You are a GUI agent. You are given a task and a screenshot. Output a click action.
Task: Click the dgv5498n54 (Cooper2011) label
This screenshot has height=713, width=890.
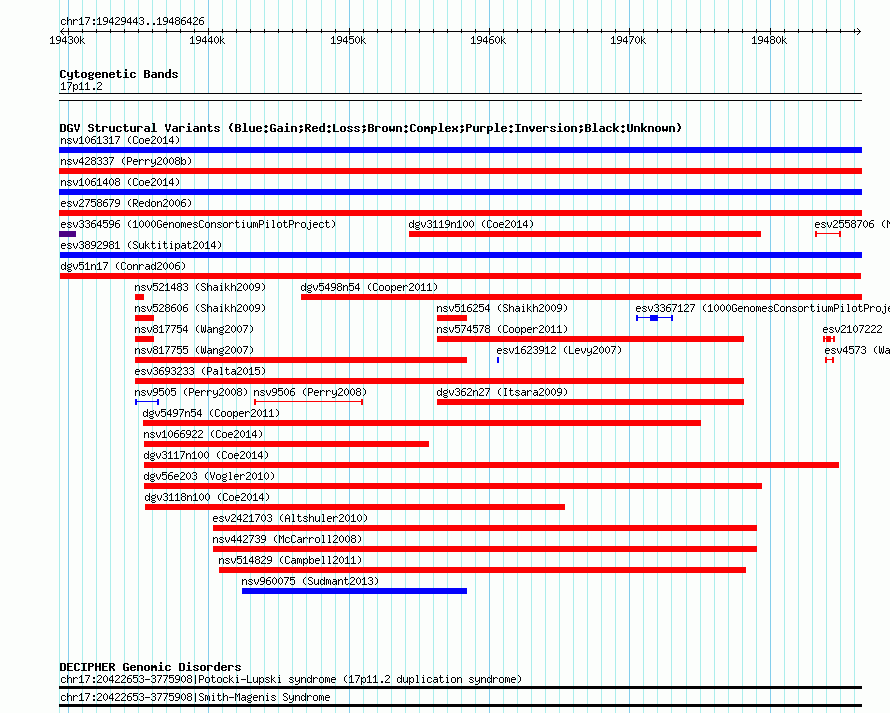(x=369, y=287)
